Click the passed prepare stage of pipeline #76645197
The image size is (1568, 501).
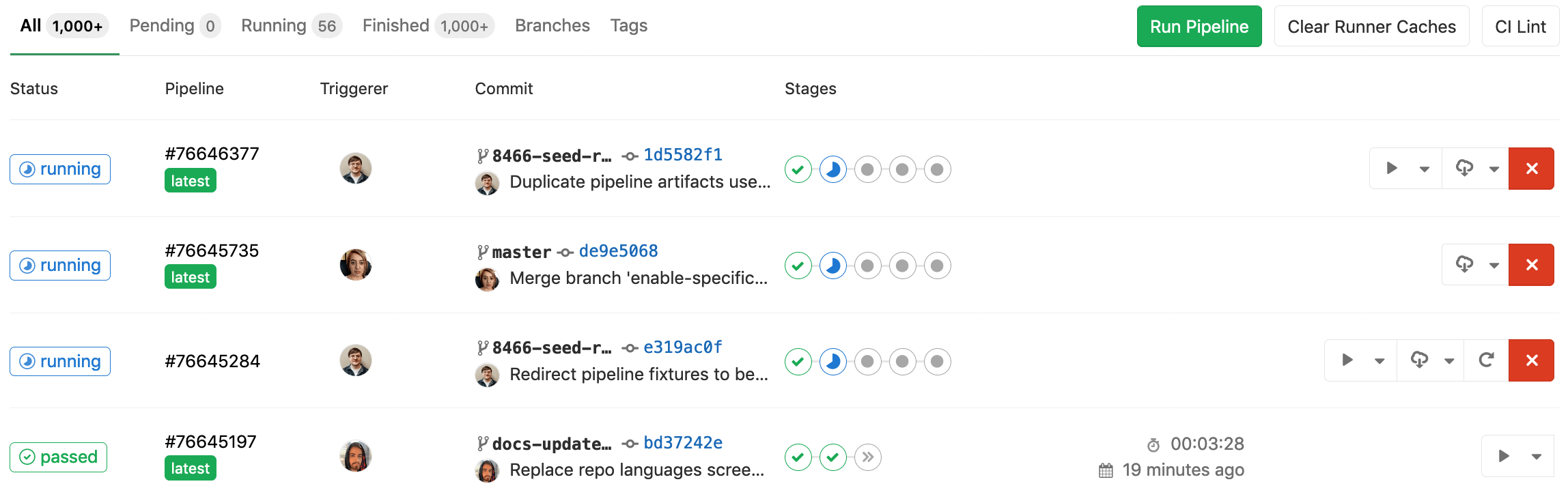(x=798, y=457)
